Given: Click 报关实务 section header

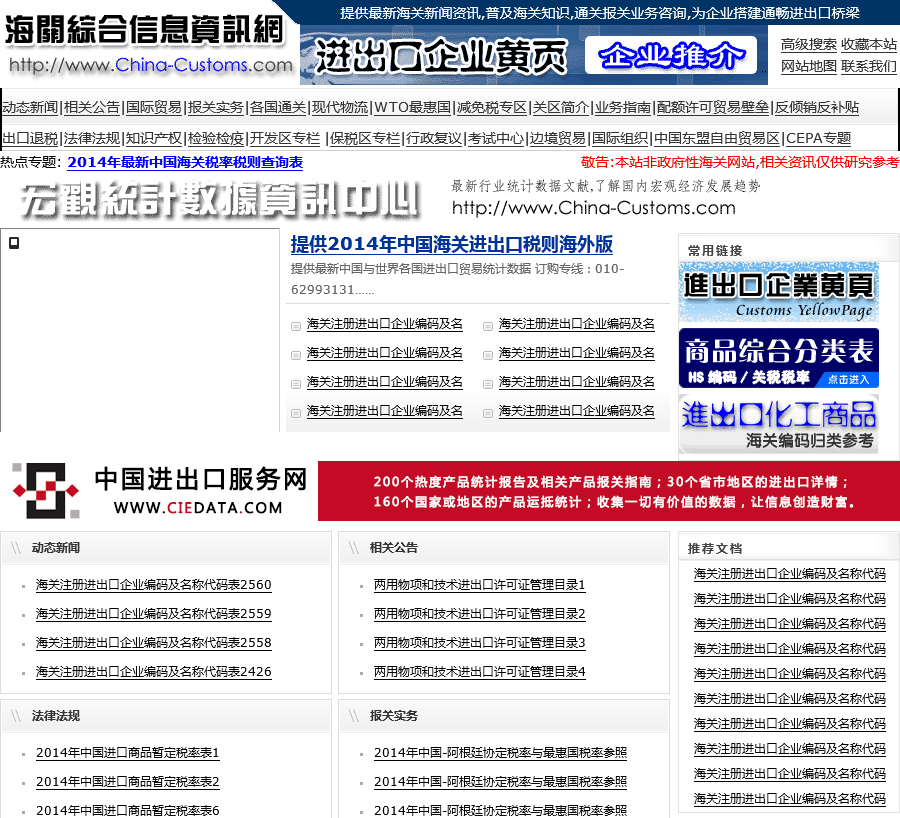Looking at the screenshot, I should 394,716.
